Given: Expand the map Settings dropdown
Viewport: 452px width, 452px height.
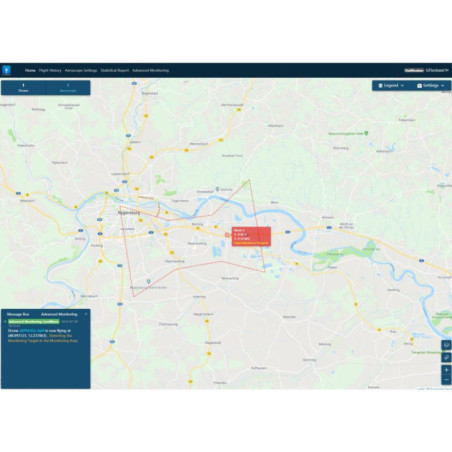Looking at the screenshot, I should click(x=431, y=86).
